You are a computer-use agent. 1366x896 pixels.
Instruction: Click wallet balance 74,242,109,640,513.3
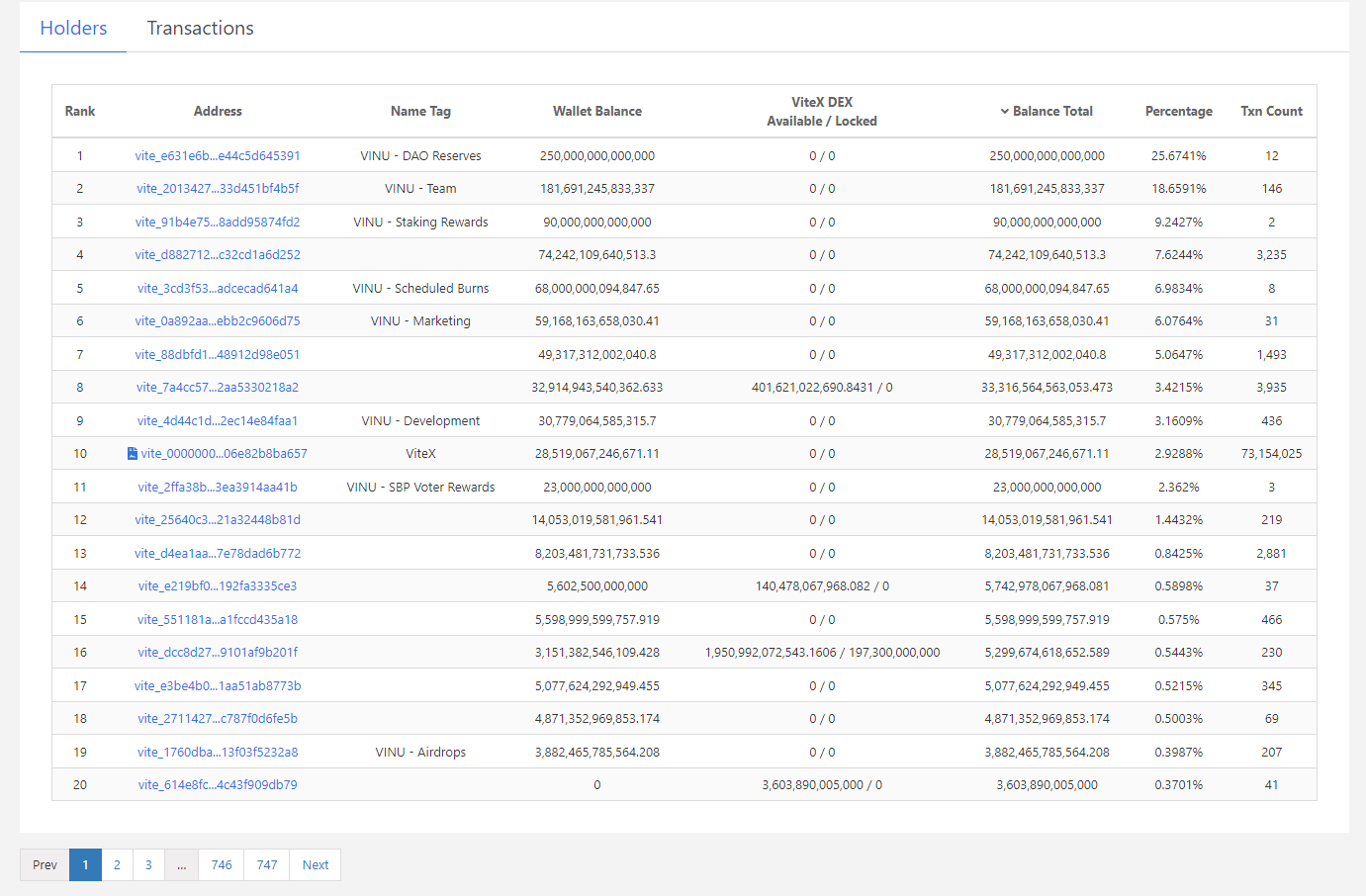point(597,255)
